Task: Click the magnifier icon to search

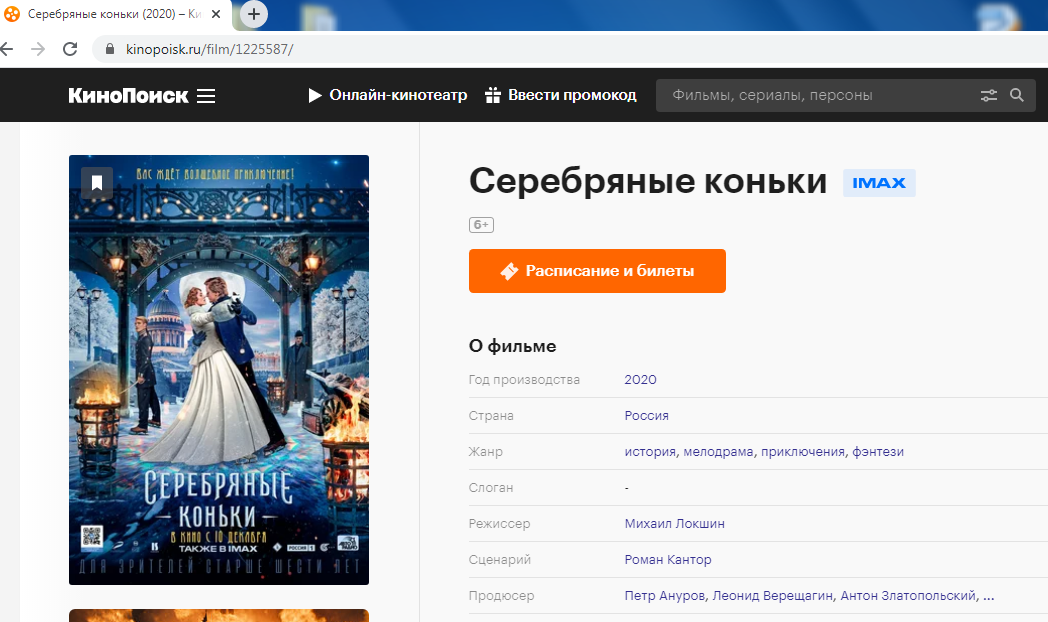Action: point(1017,95)
